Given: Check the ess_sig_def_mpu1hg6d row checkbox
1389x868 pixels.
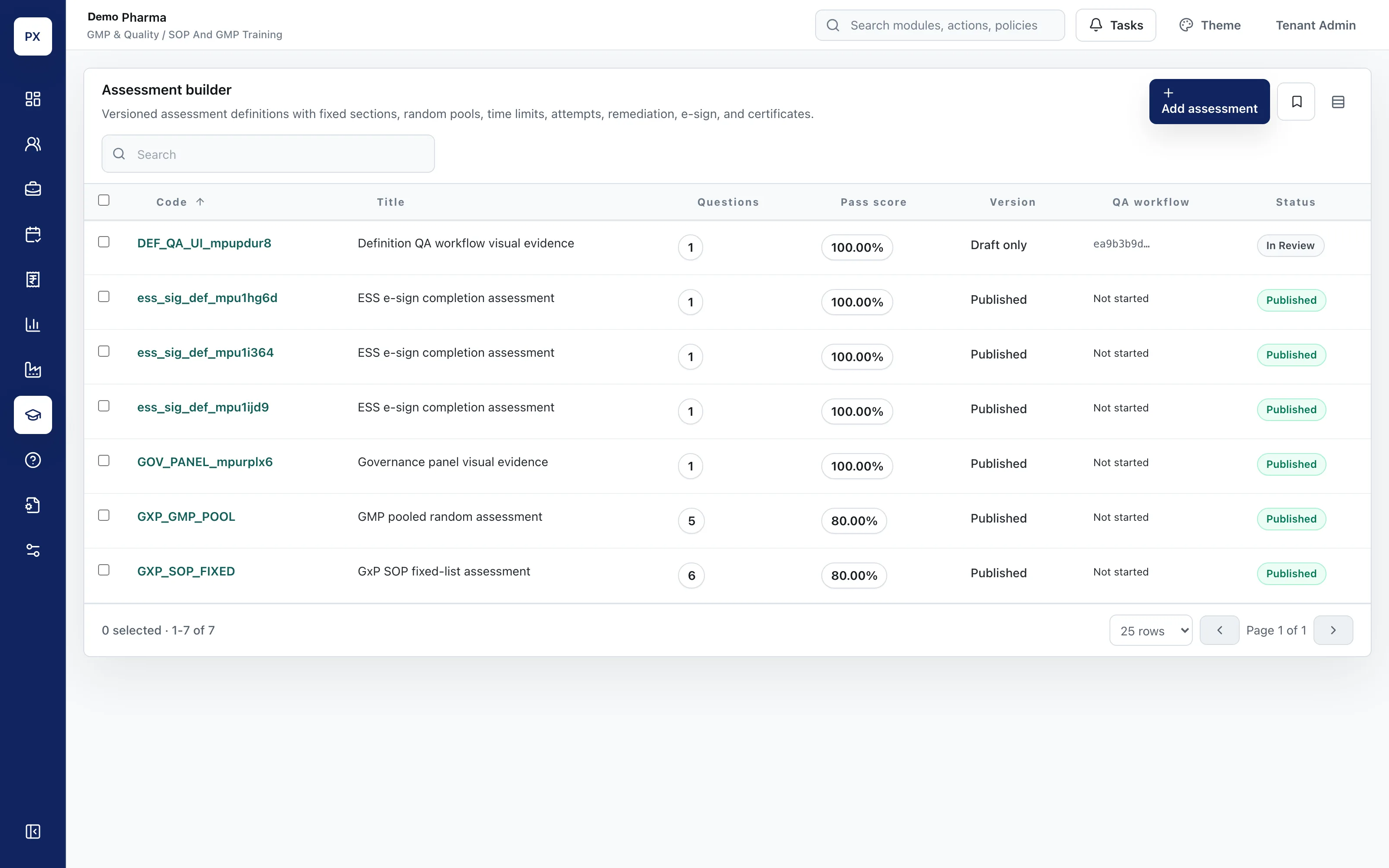Looking at the screenshot, I should coord(104,296).
